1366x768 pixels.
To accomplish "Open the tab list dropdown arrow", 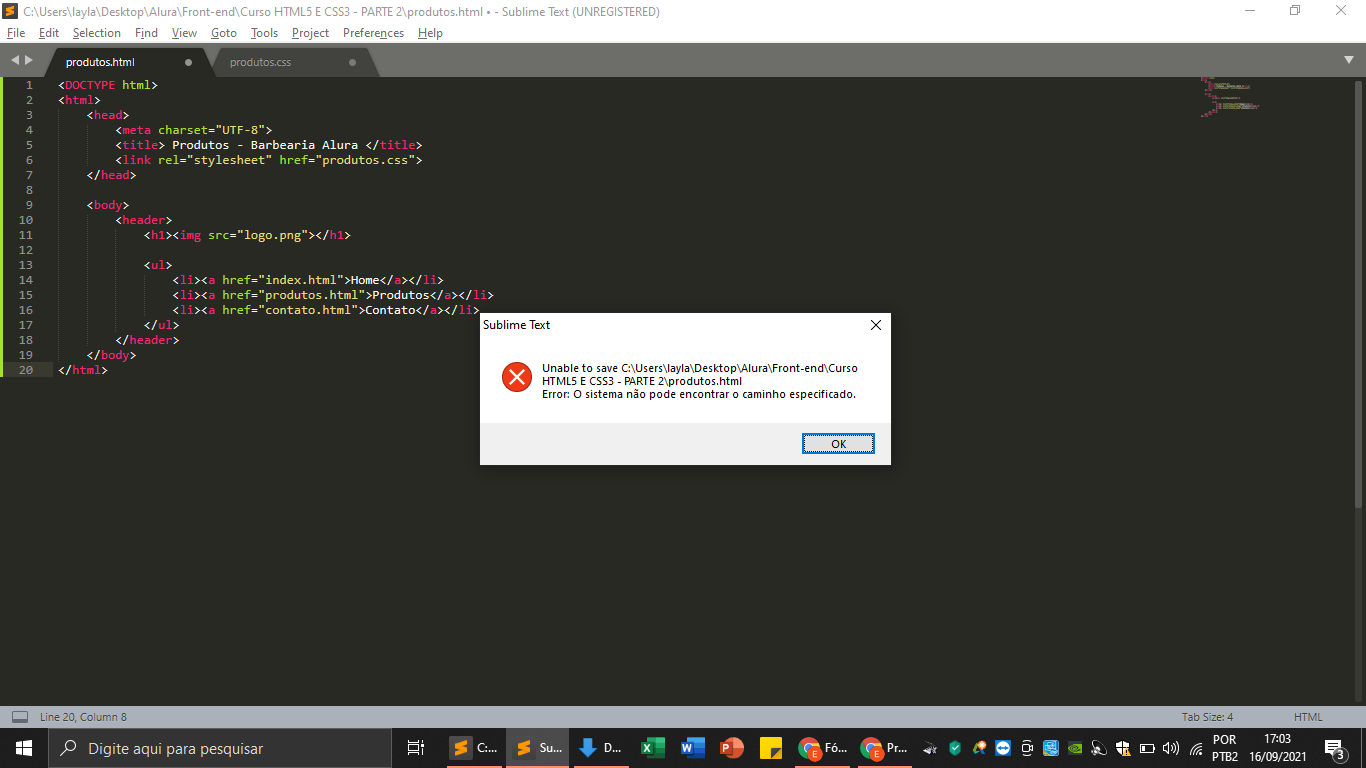I will pyautogui.click(x=1349, y=60).
